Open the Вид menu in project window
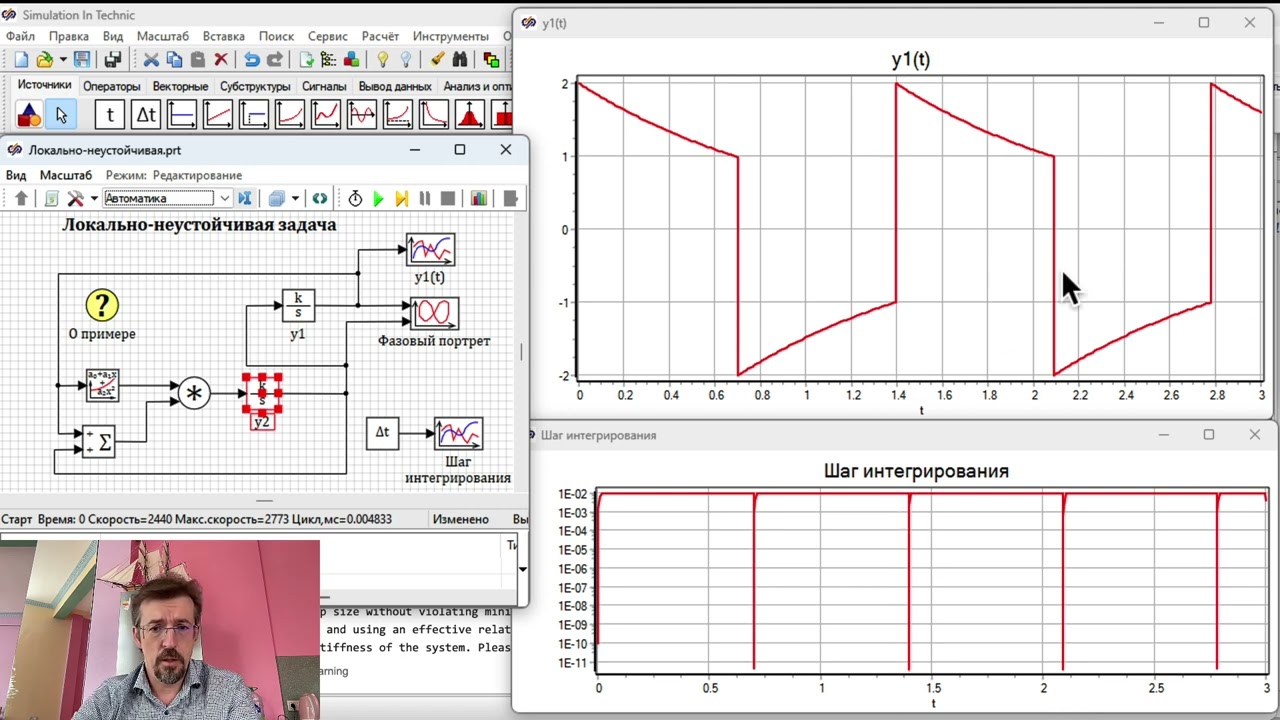The width and height of the screenshot is (1280, 720). tap(16, 175)
